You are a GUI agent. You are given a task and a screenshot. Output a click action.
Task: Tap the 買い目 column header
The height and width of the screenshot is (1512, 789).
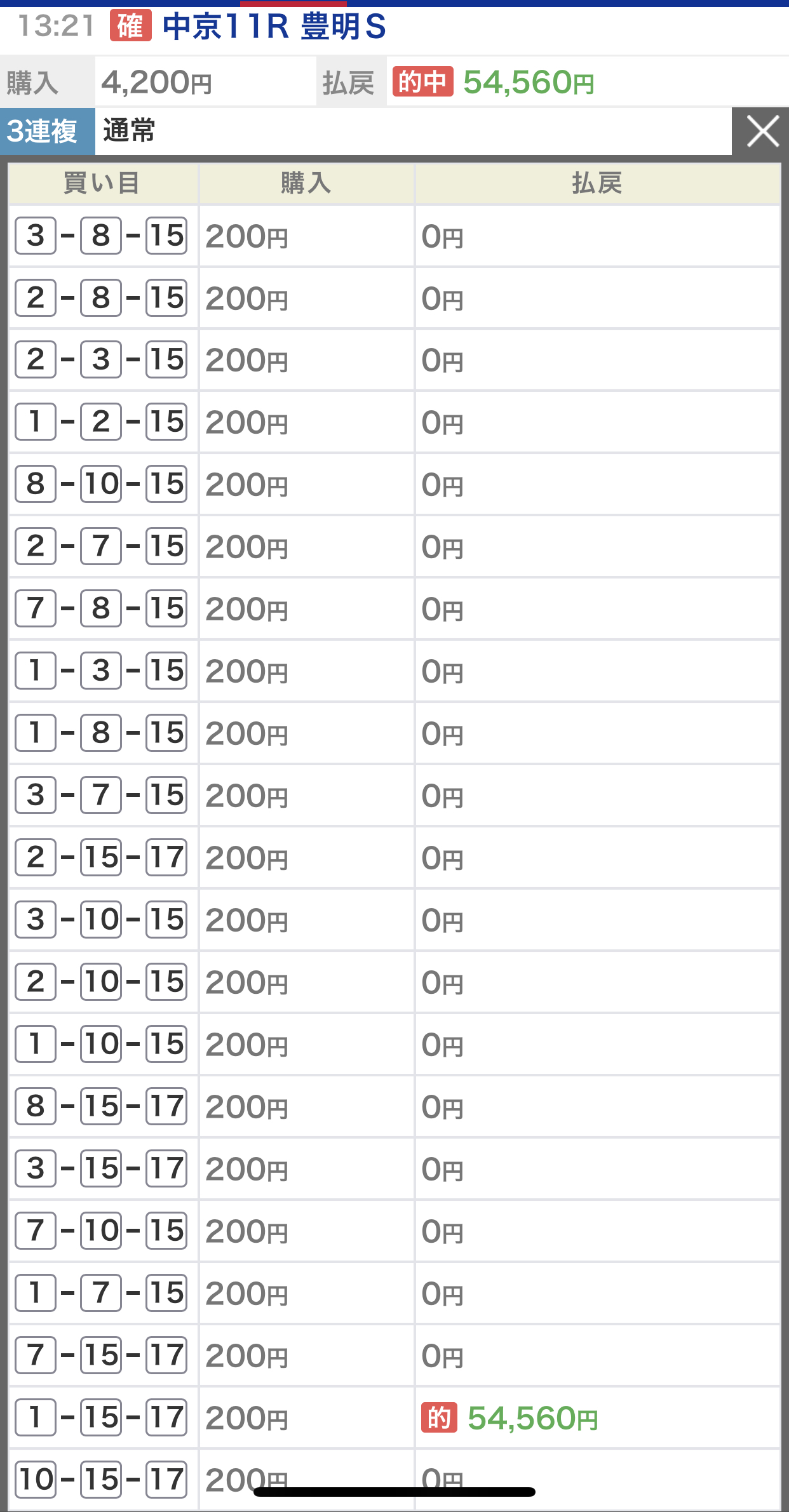coord(102,184)
